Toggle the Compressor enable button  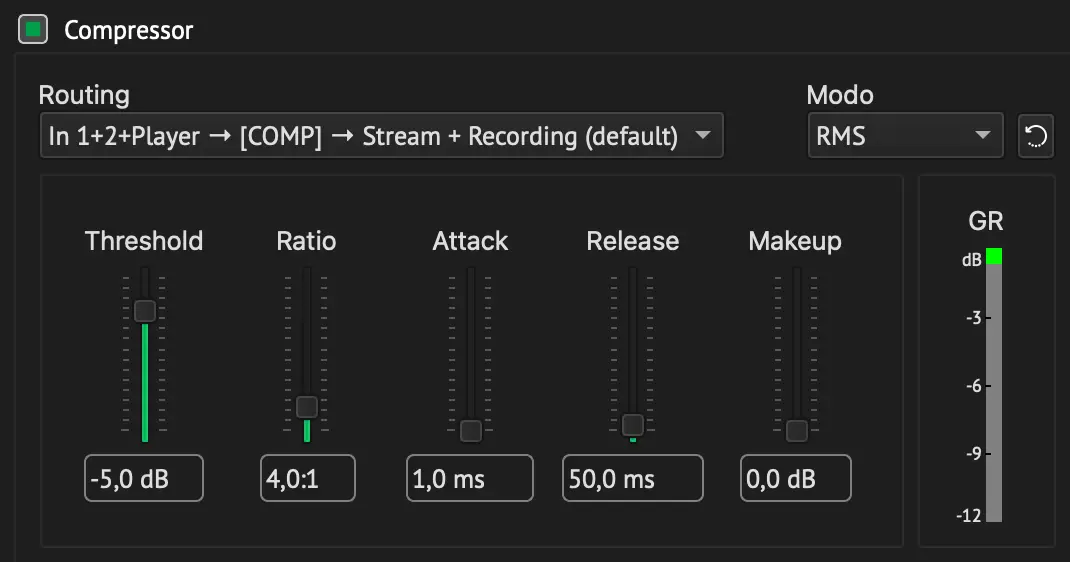point(33,29)
